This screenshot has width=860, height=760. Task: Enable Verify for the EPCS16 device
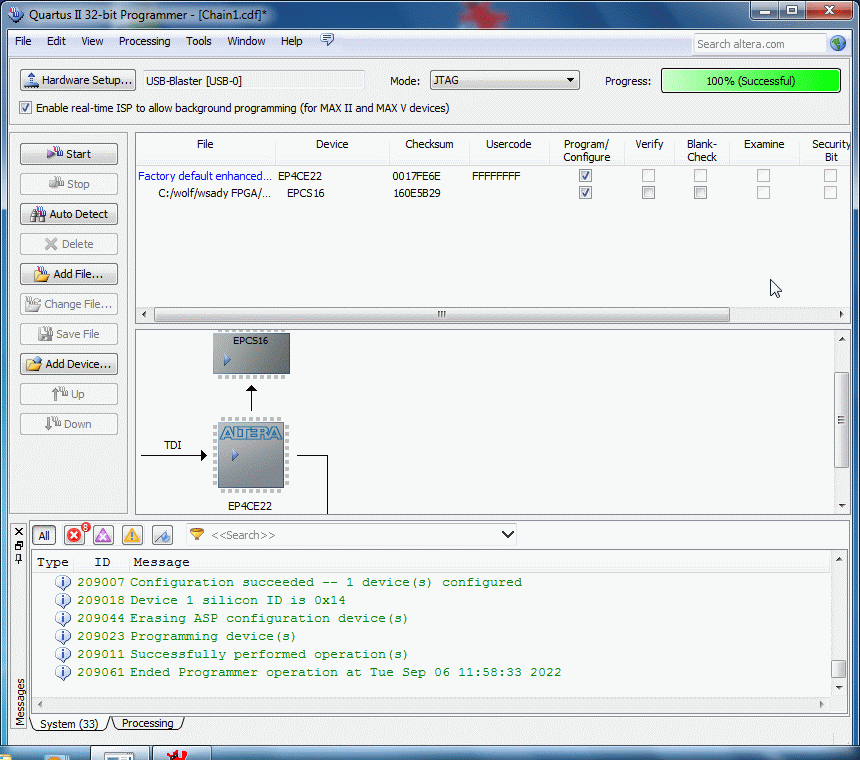pos(648,193)
